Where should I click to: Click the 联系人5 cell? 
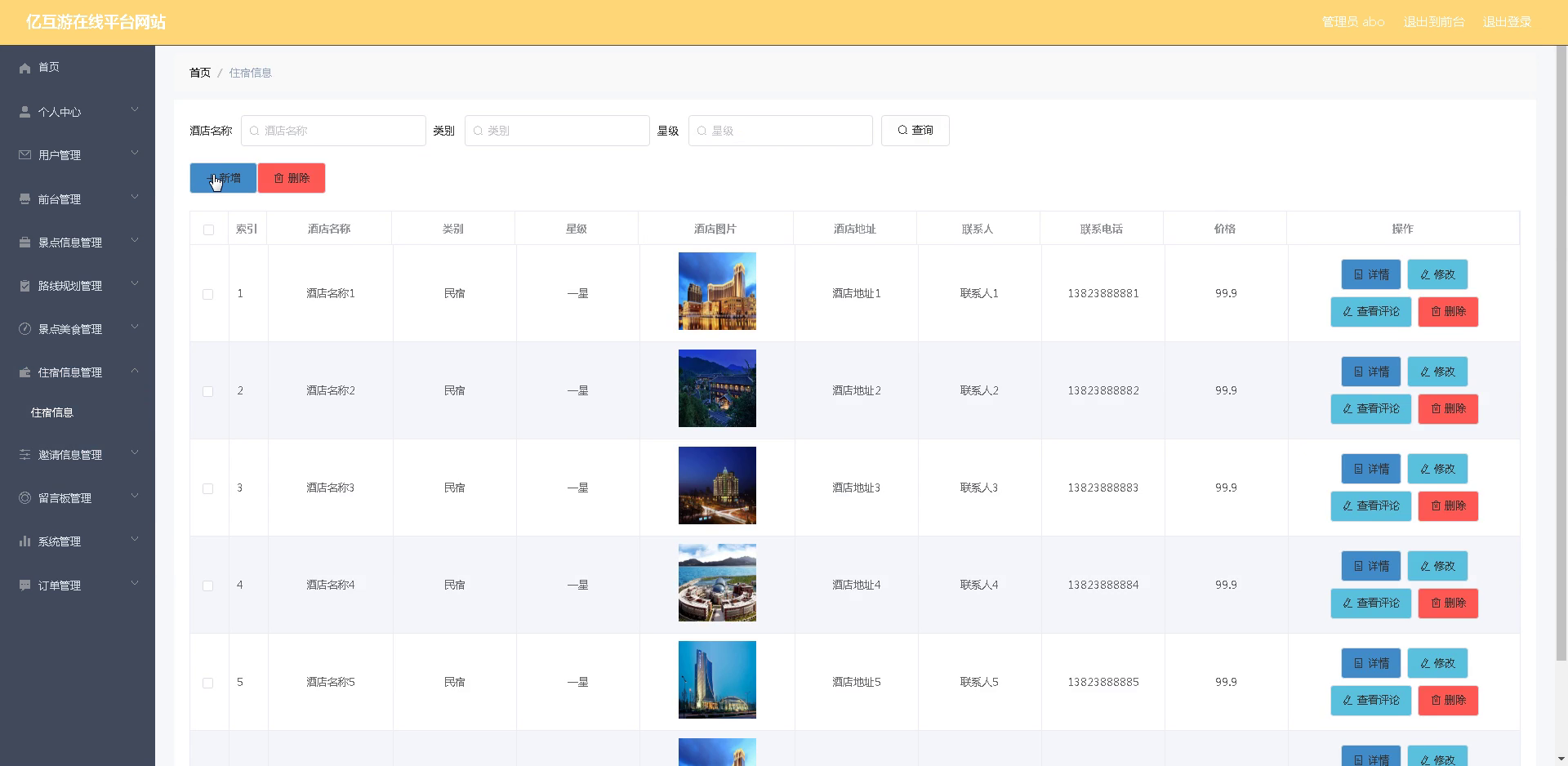979,682
